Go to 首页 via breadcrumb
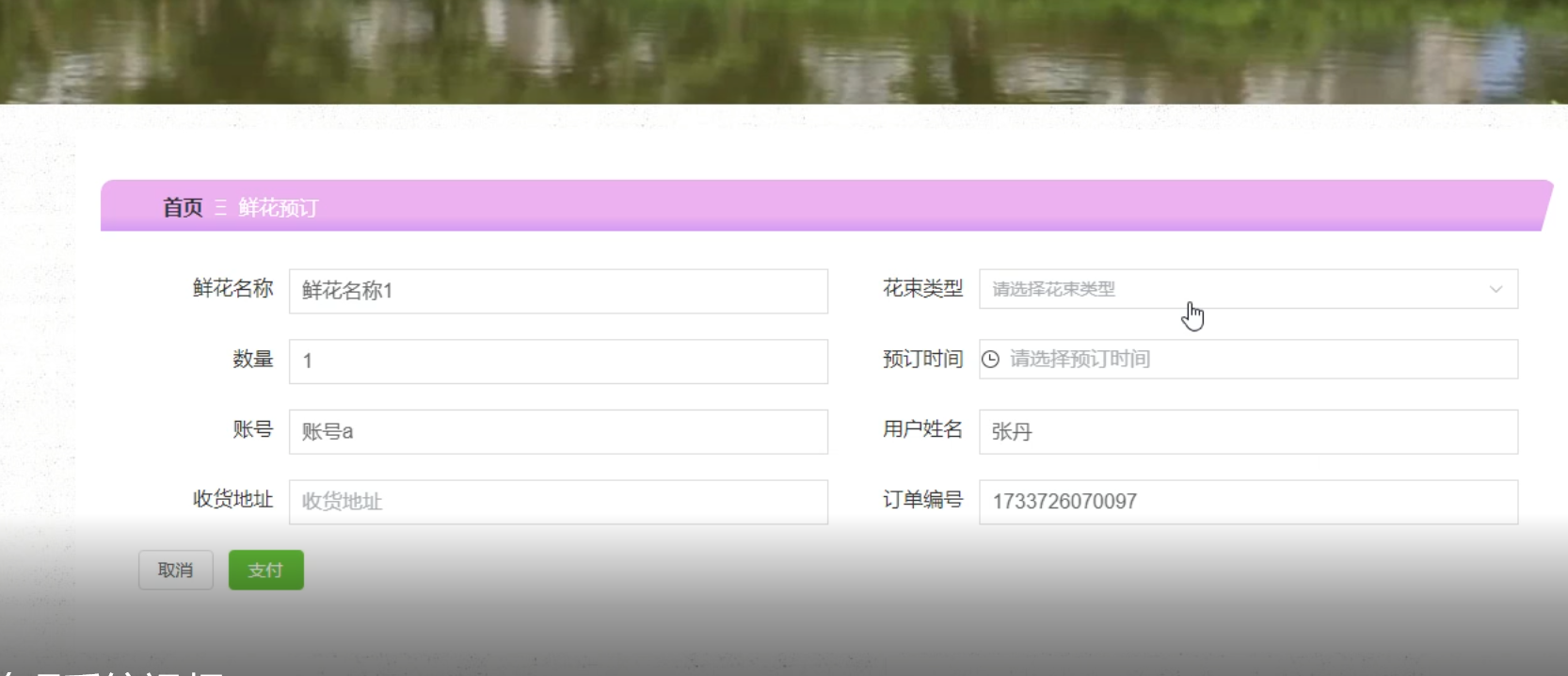 click(x=183, y=208)
